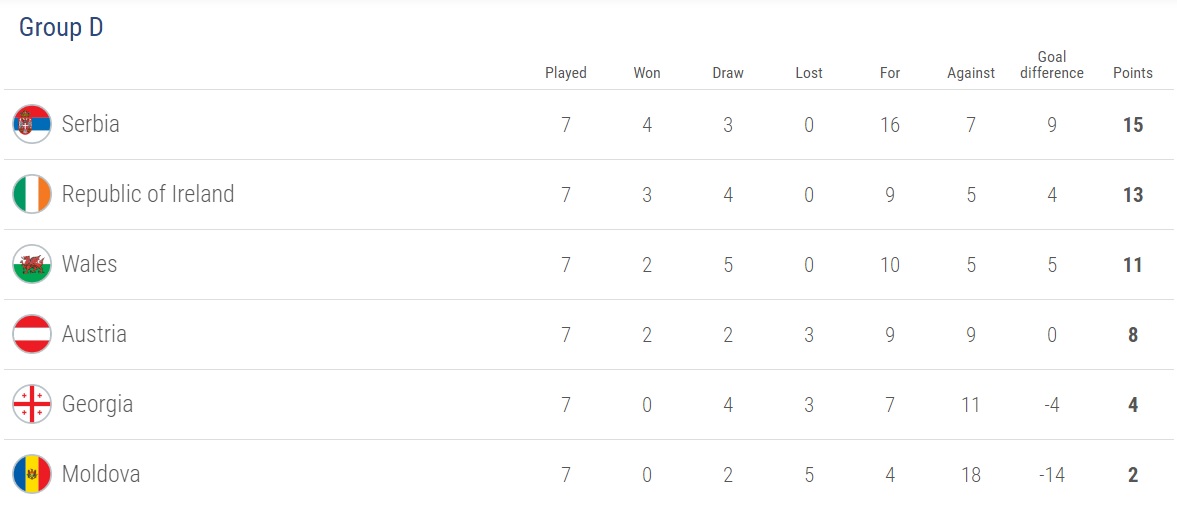Open the Georgia team name link
Image resolution: width=1177 pixels, height=511 pixels.
(x=97, y=404)
